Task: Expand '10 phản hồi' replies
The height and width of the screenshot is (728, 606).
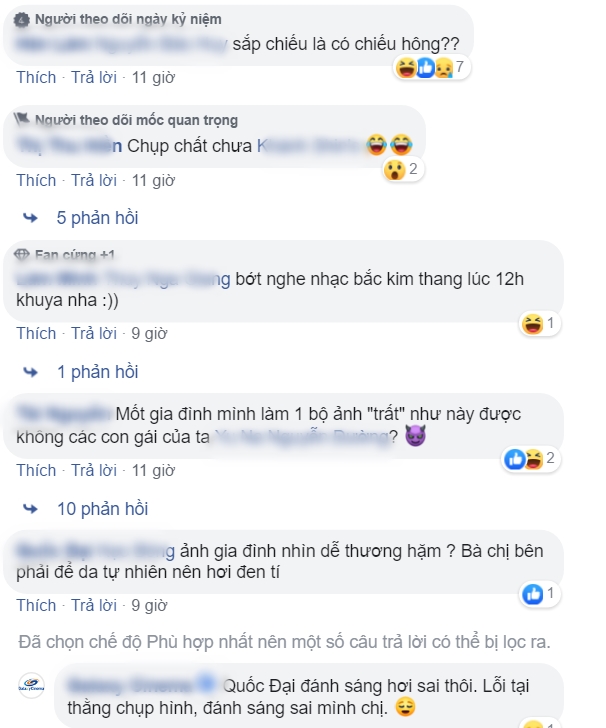Action: point(102,509)
